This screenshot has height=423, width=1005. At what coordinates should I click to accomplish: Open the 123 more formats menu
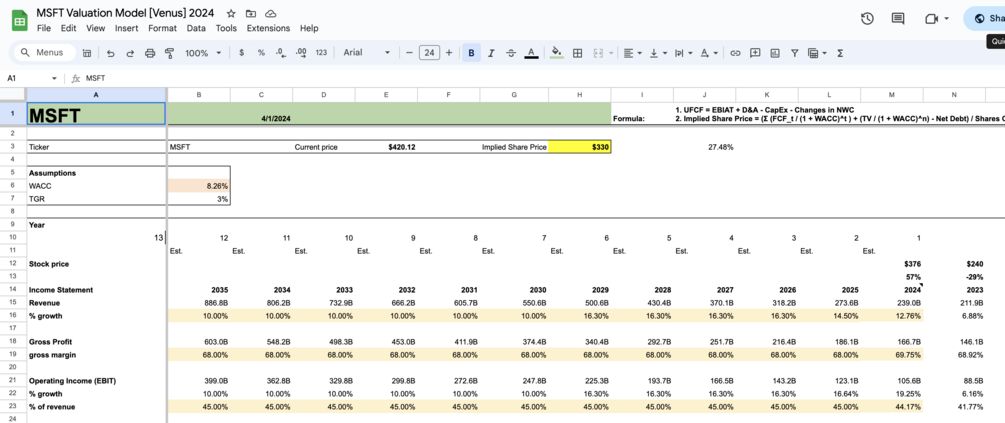click(x=322, y=53)
